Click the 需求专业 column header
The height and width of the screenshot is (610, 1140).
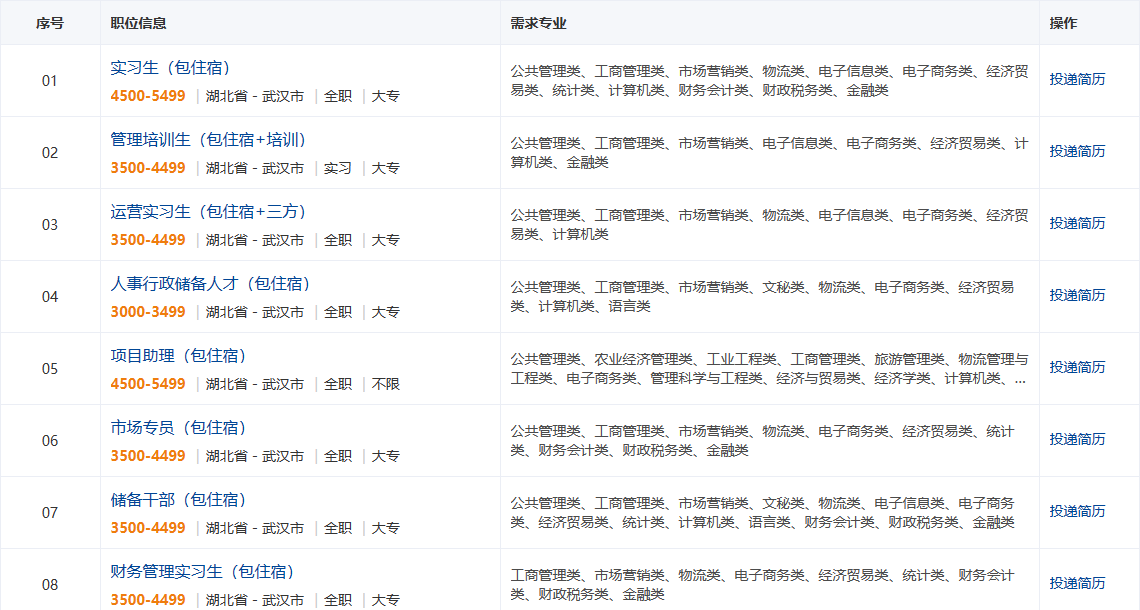click(x=538, y=23)
